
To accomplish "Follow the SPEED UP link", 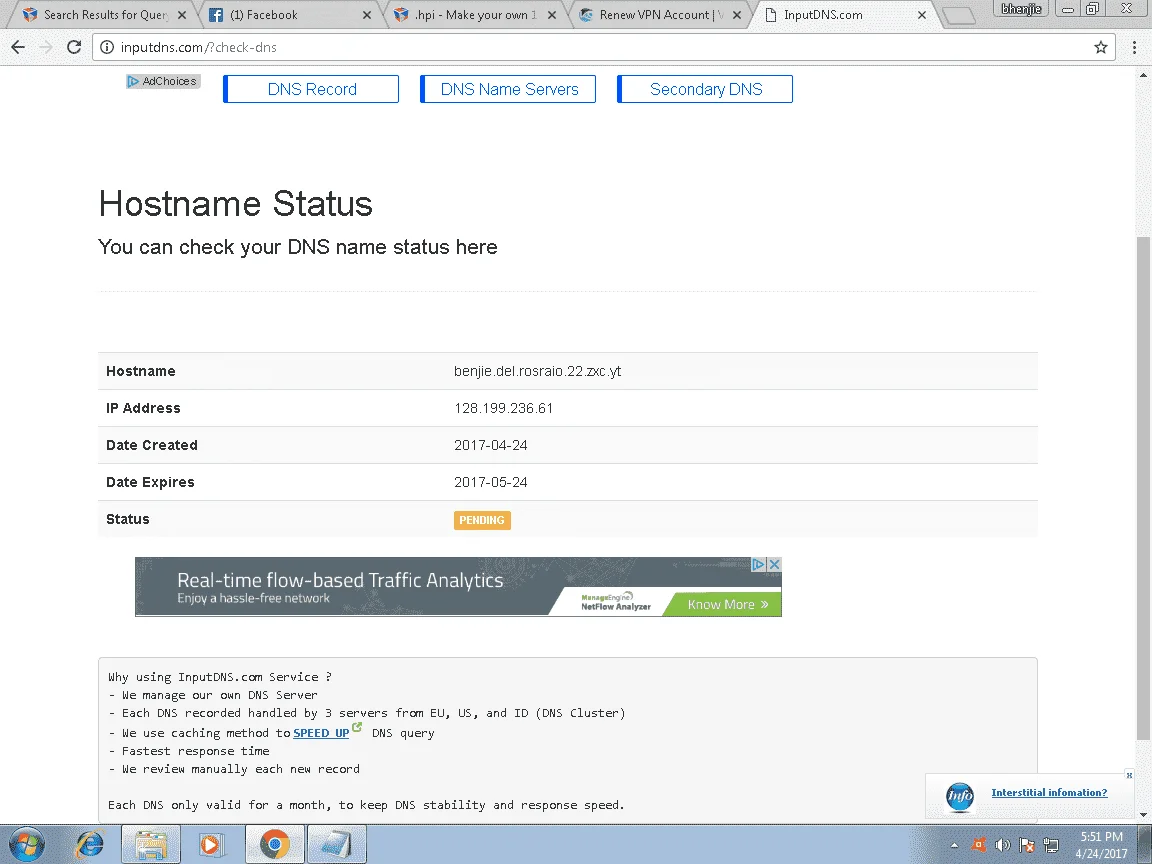I will [321, 732].
